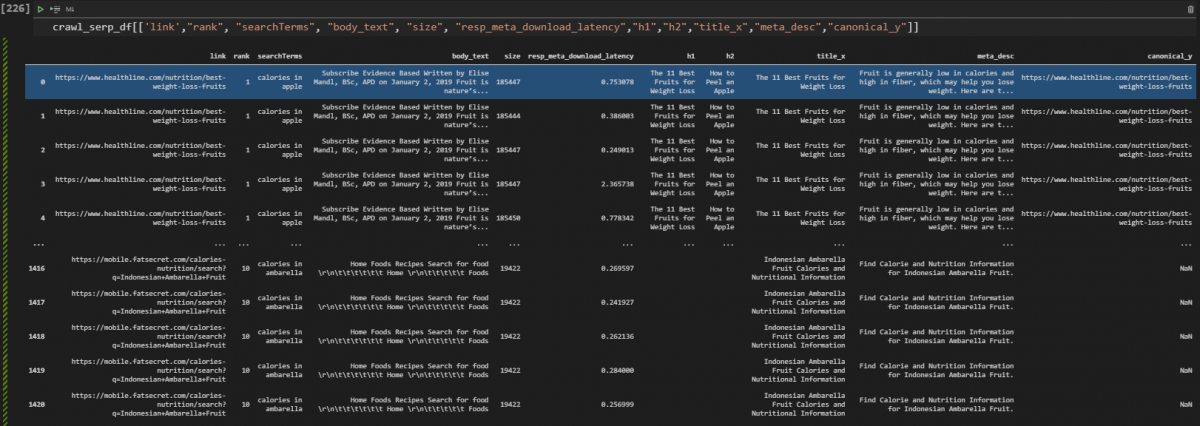This screenshot has width=1200, height=426.
Task: Click the 'h1' column header
Action: (691, 57)
